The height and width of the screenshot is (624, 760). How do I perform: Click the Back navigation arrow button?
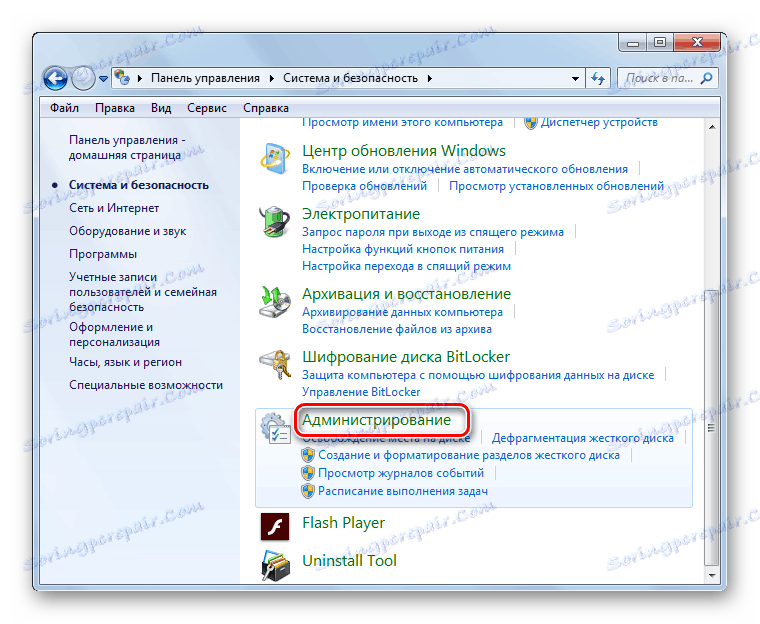click(55, 78)
